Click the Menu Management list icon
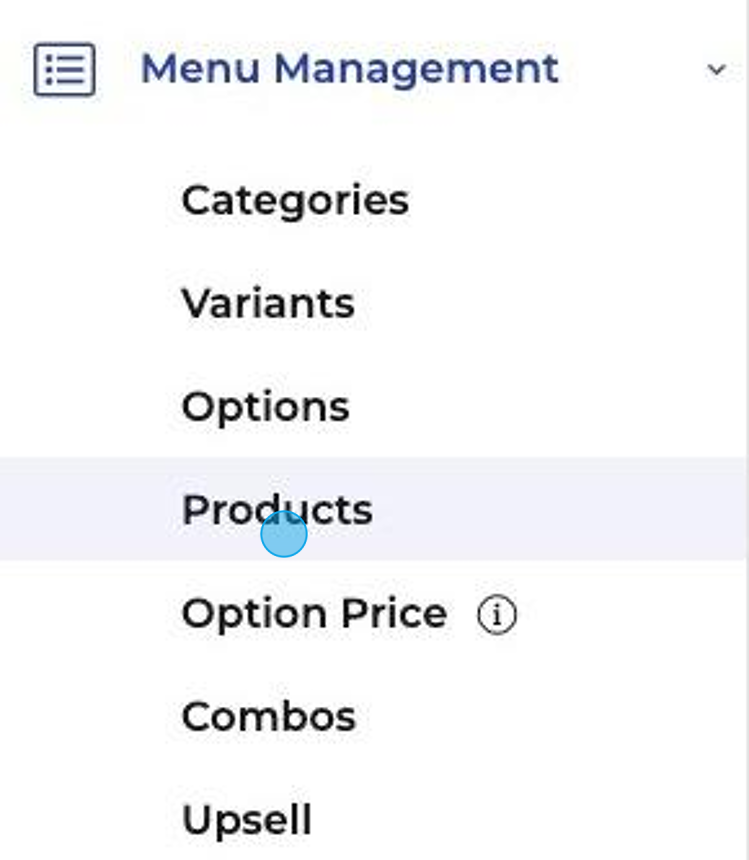Viewport: 749px width, 860px height. click(65, 69)
